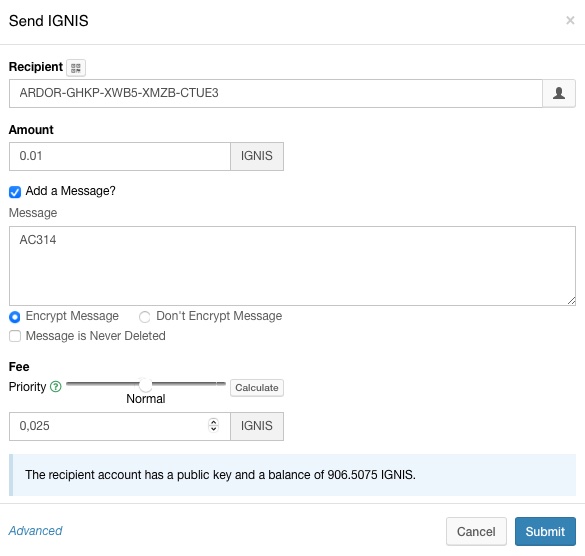The image size is (585, 556).
Task: Cancel the IGNIS transfer
Action: tap(476, 531)
